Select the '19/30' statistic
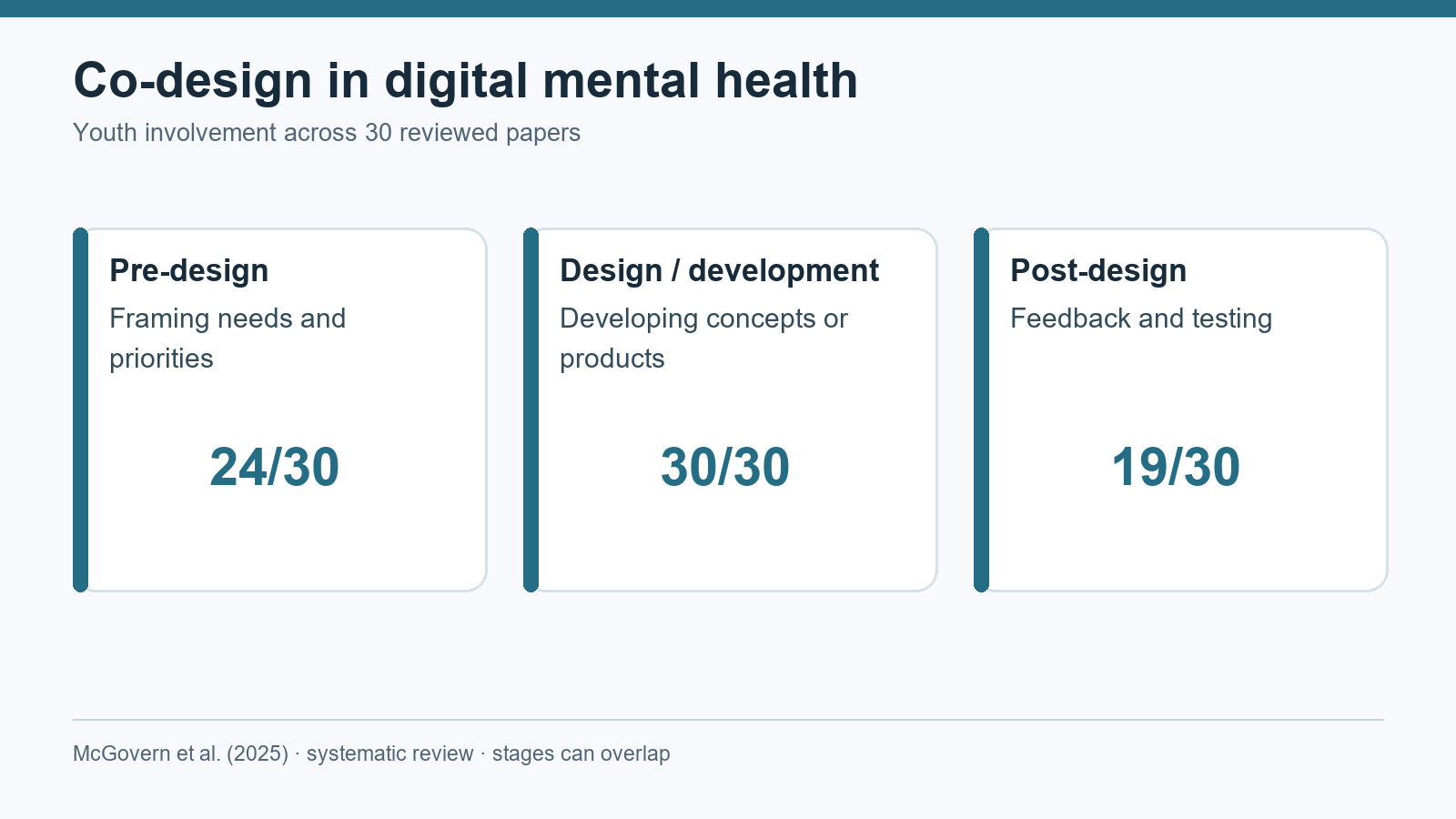The width and height of the screenshot is (1456, 819). click(1176, 467)
